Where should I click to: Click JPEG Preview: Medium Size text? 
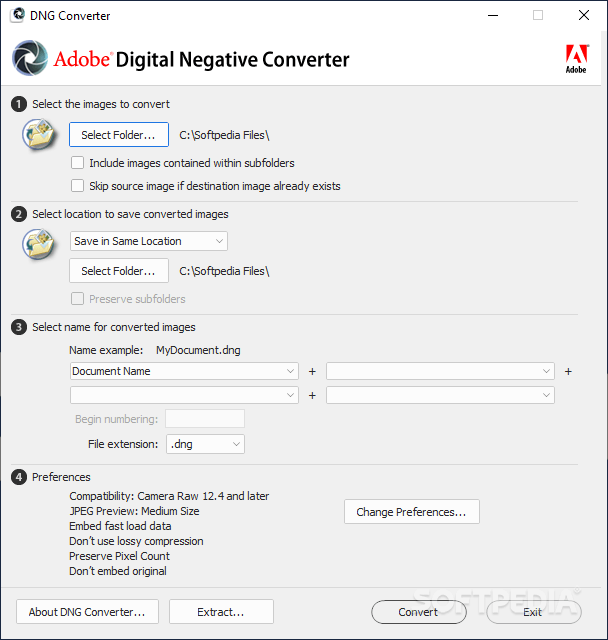tap(134, 511)
